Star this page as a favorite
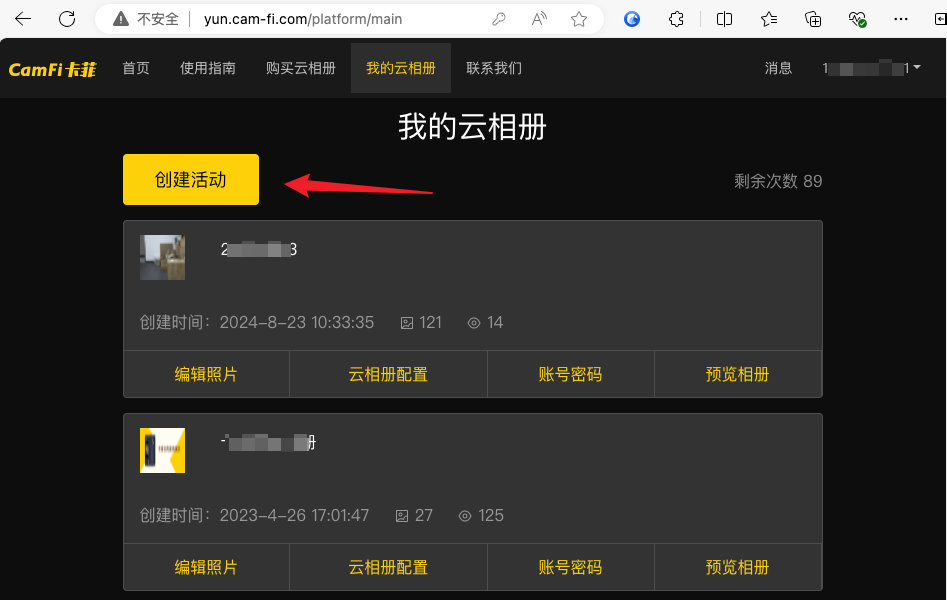 tap(579, 19)
